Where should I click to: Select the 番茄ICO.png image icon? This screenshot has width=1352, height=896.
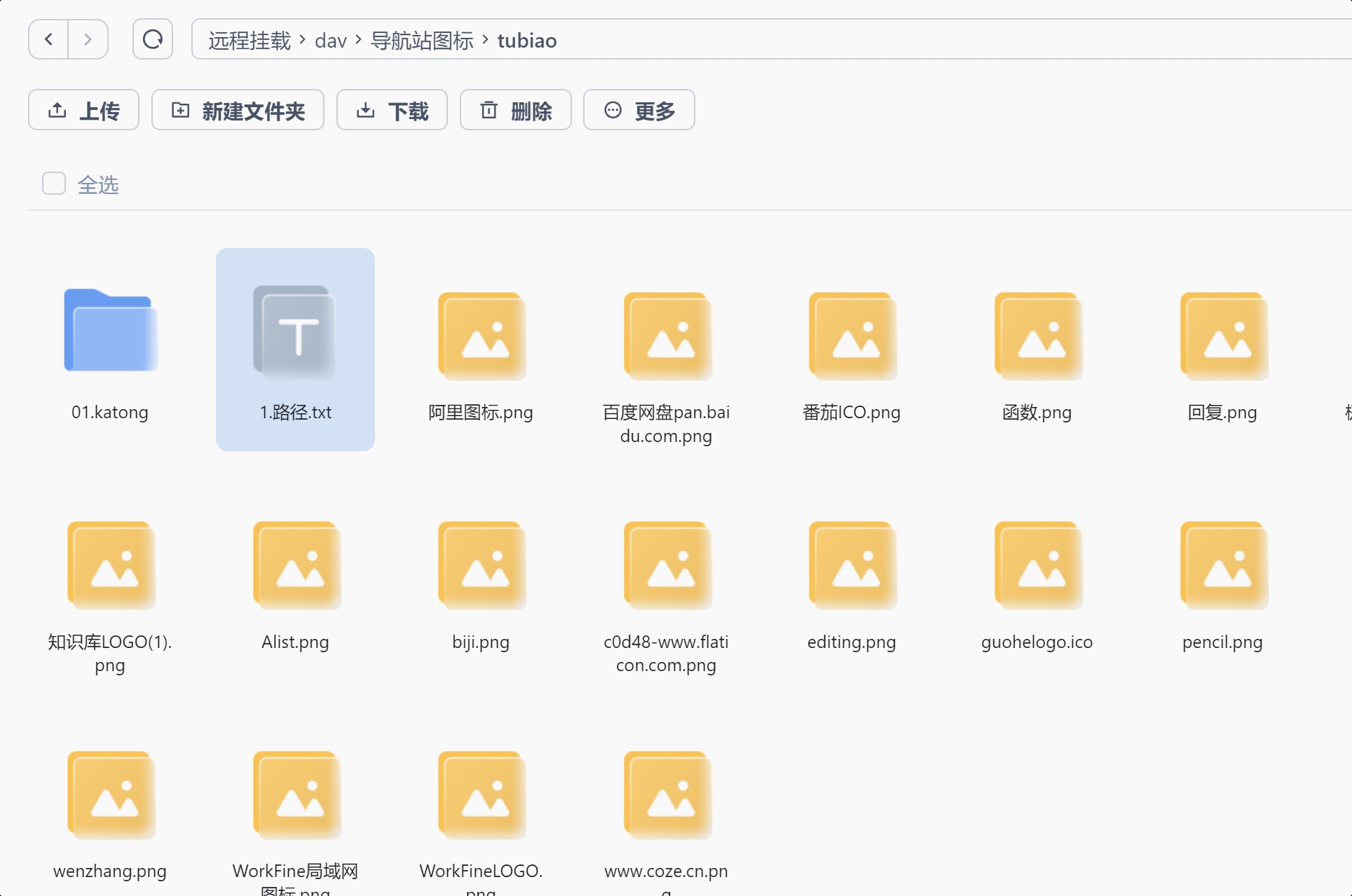(852, 336)
